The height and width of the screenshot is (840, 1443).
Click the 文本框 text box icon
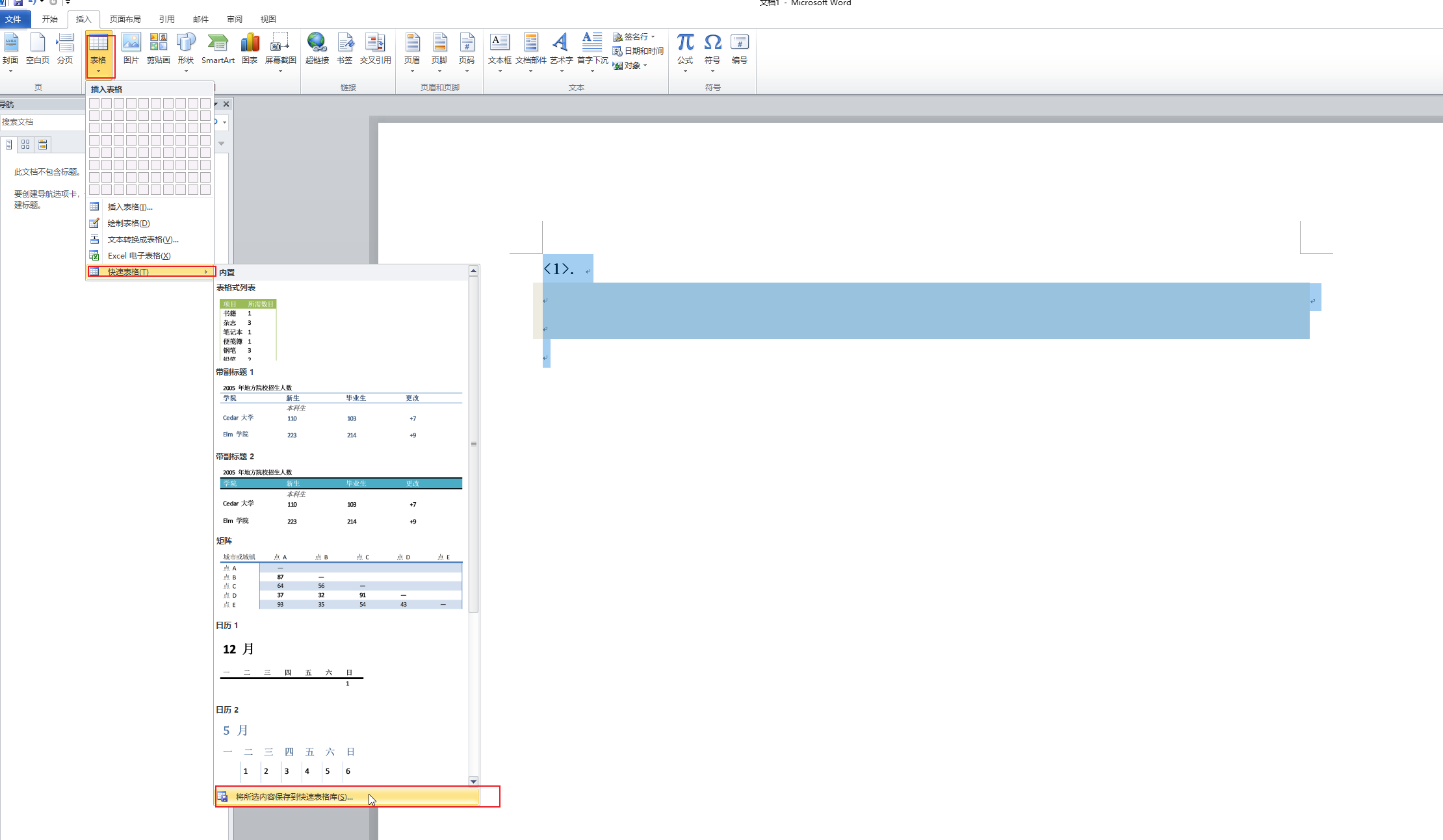[499, 48]
